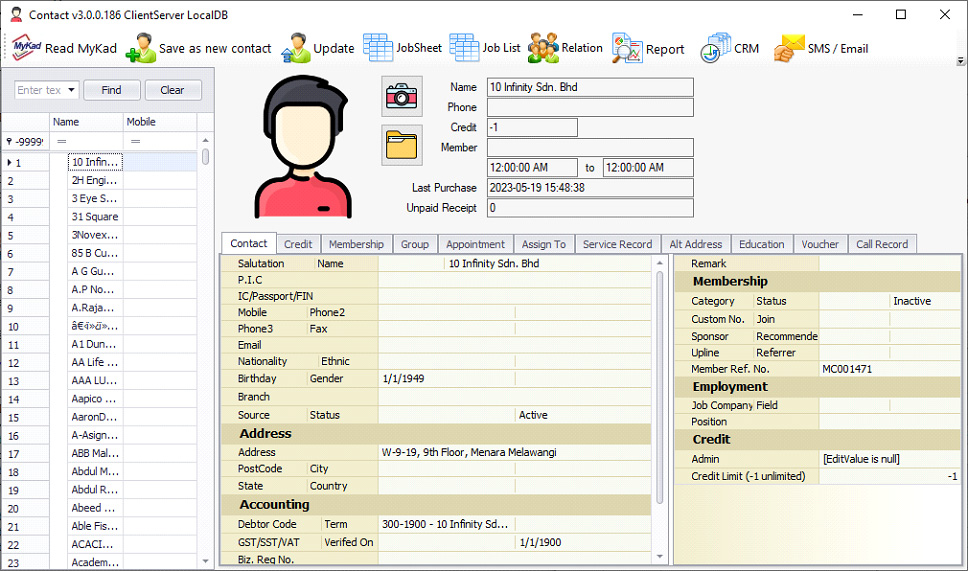The height and width of the screenshot is (571, 968).
Task: Switch to the Credit tab
Action: coord(298,244)
